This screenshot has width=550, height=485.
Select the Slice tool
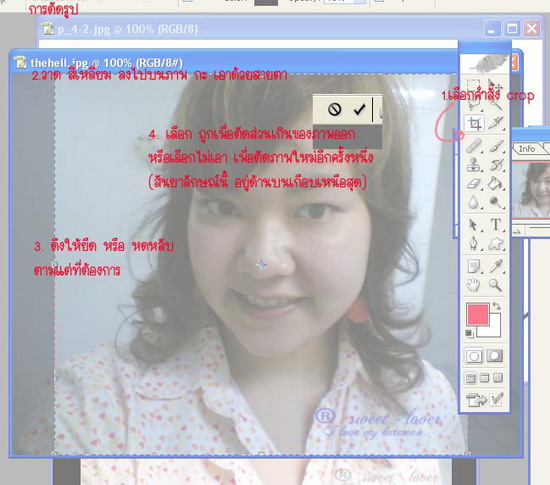click(x=496, y=123)
